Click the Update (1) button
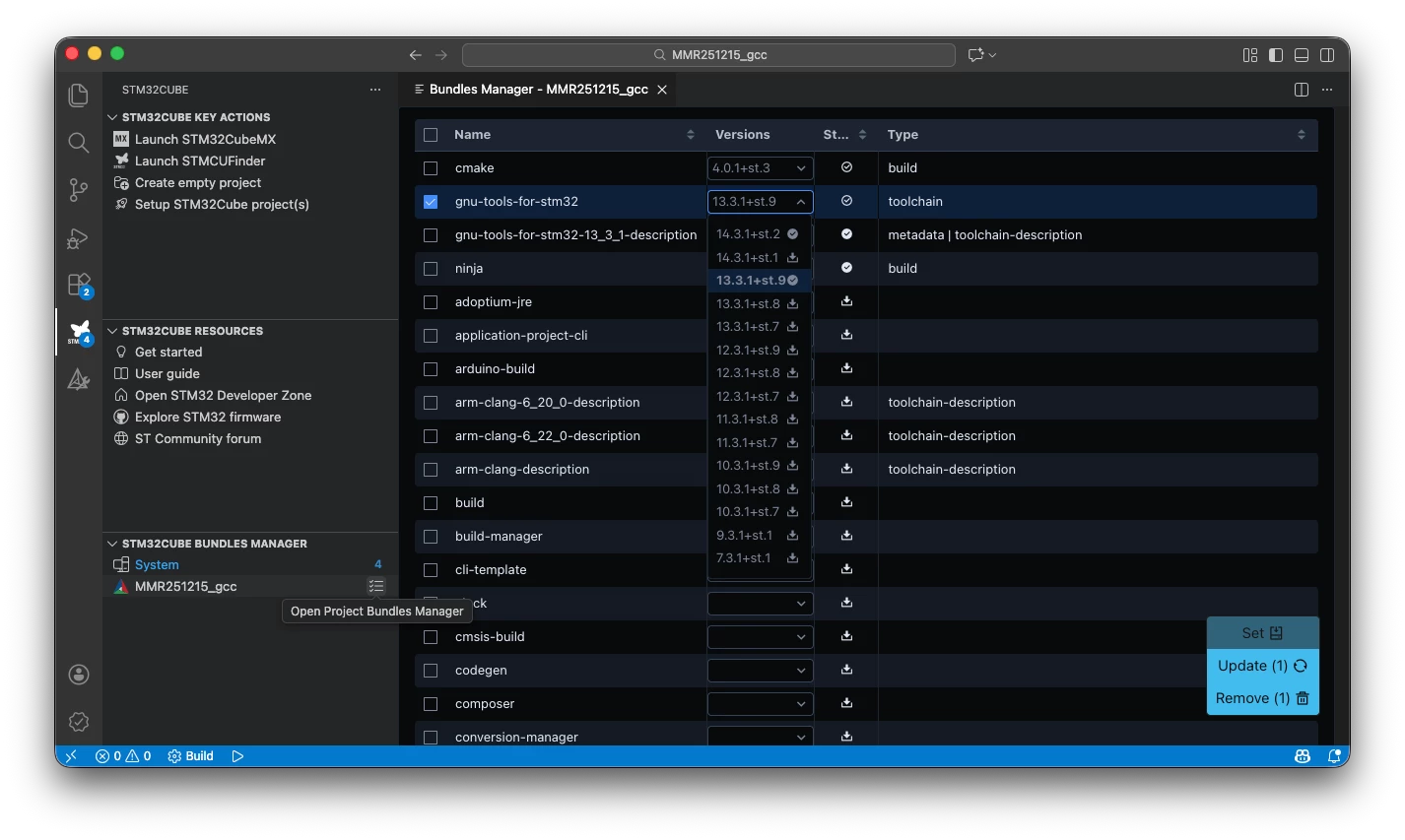Viewport: 1405px width, 840px height. tap(1262, 666)
